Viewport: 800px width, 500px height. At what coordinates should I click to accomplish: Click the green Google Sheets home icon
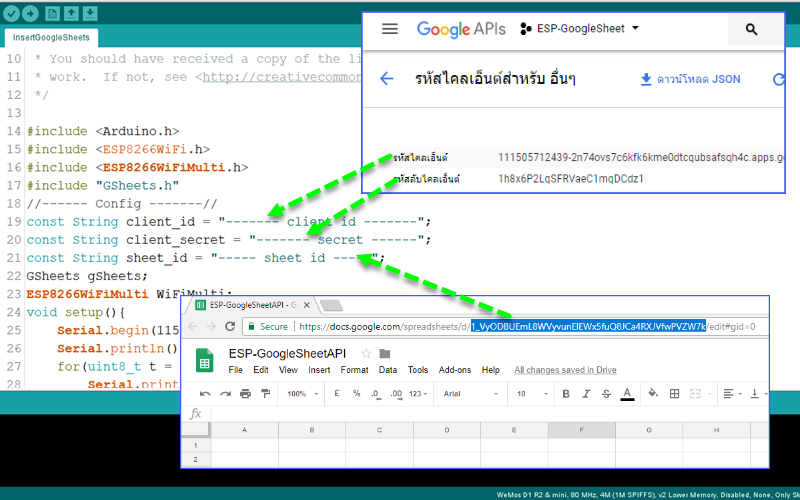205,361
